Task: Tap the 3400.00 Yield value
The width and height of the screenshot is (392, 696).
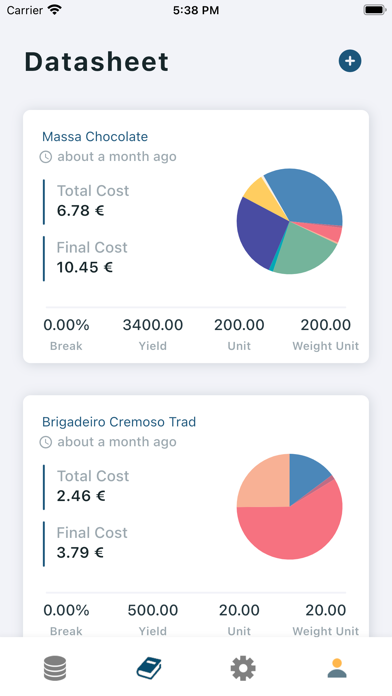Action: click(x=153, y=325)
